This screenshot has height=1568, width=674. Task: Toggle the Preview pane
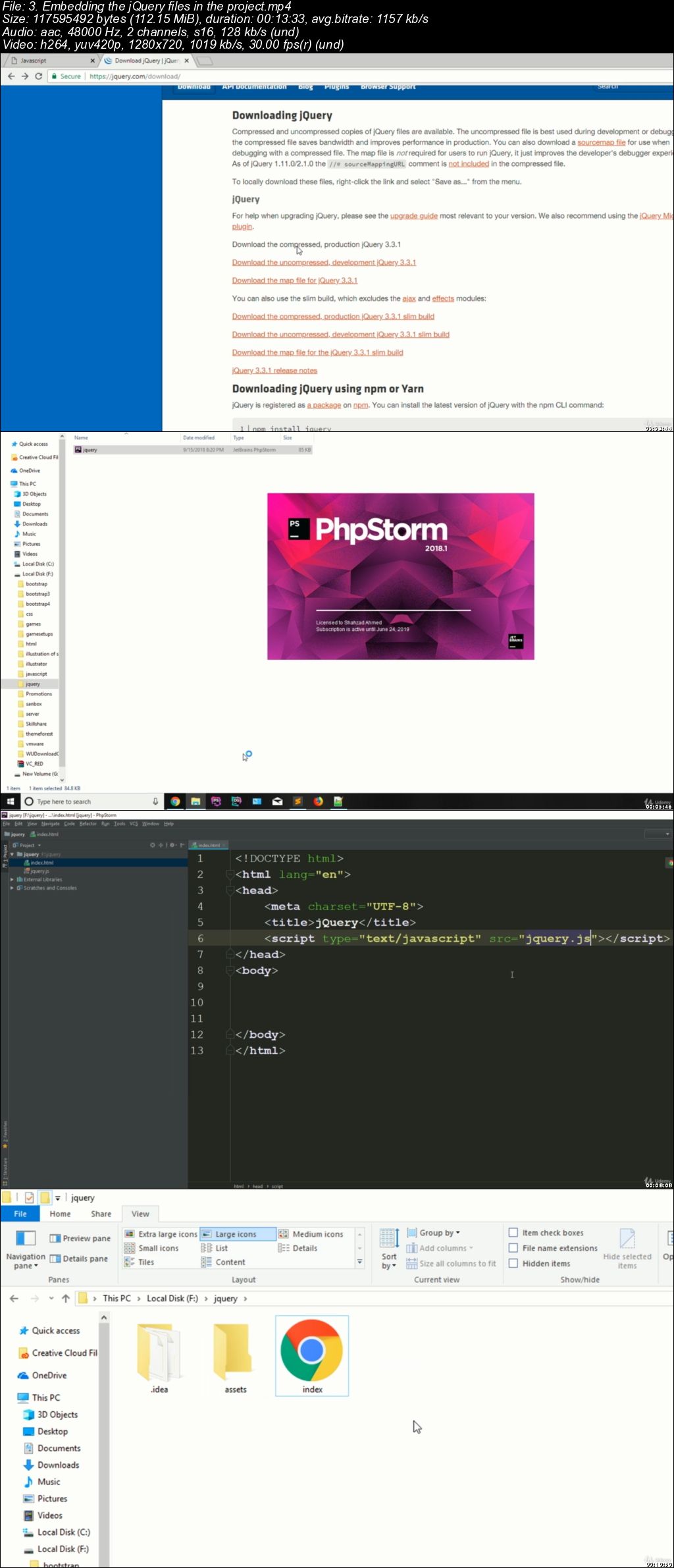[80, 1238]
